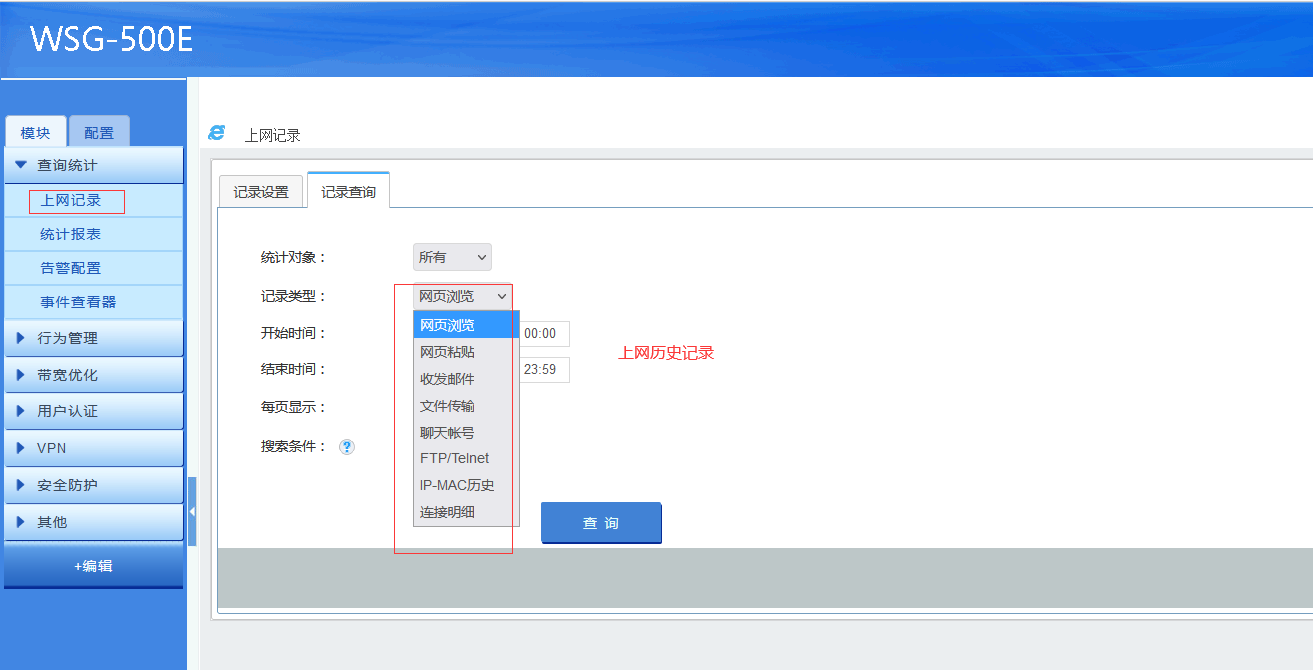Choose 收发邮件 record type
The image size is (1313, 670).
tap(447, 379)
